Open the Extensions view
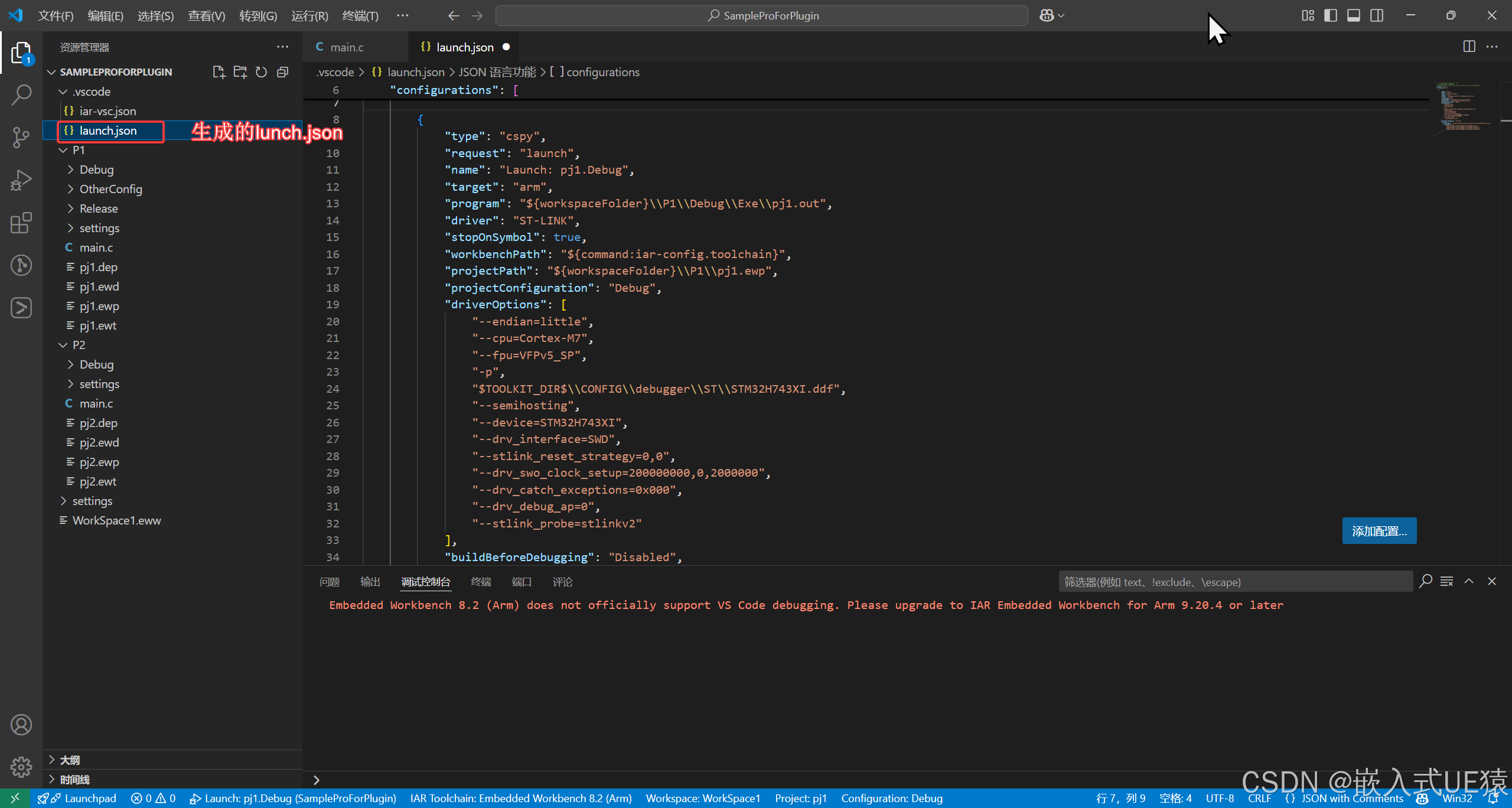The height and width of the screenshot is (808, 1512). [x=21, y=223]
